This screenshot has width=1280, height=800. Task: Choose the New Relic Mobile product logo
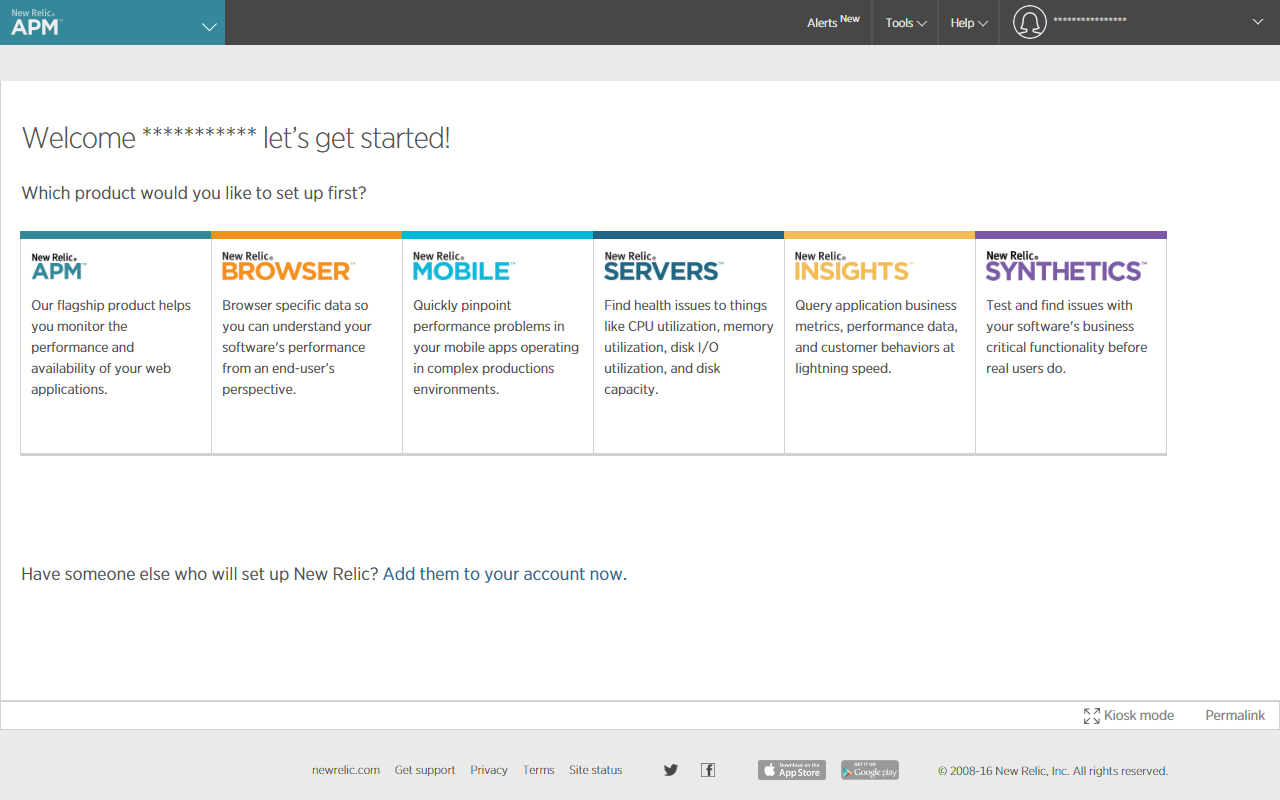[x=463, y=267]
